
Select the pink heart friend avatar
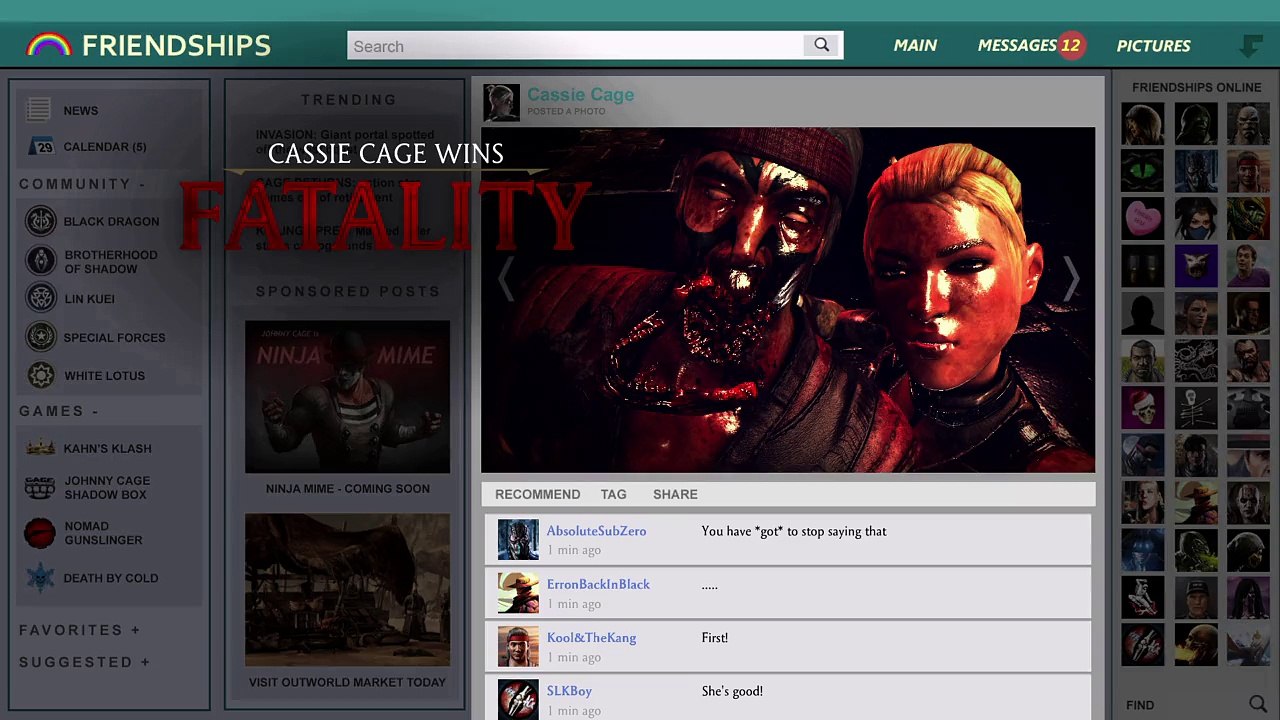(1143, 219)
